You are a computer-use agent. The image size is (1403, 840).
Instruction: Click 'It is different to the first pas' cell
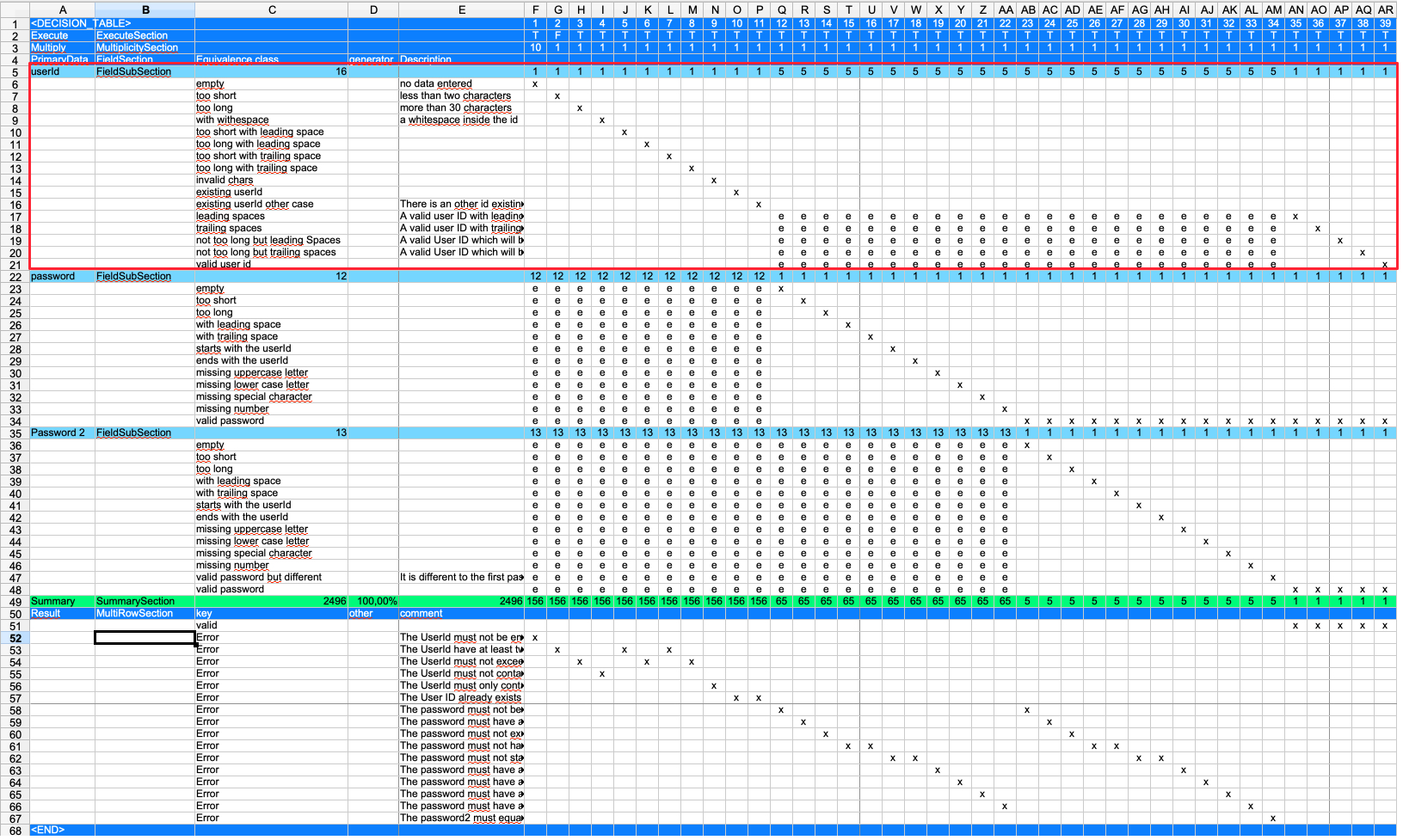tap(461, 577)
